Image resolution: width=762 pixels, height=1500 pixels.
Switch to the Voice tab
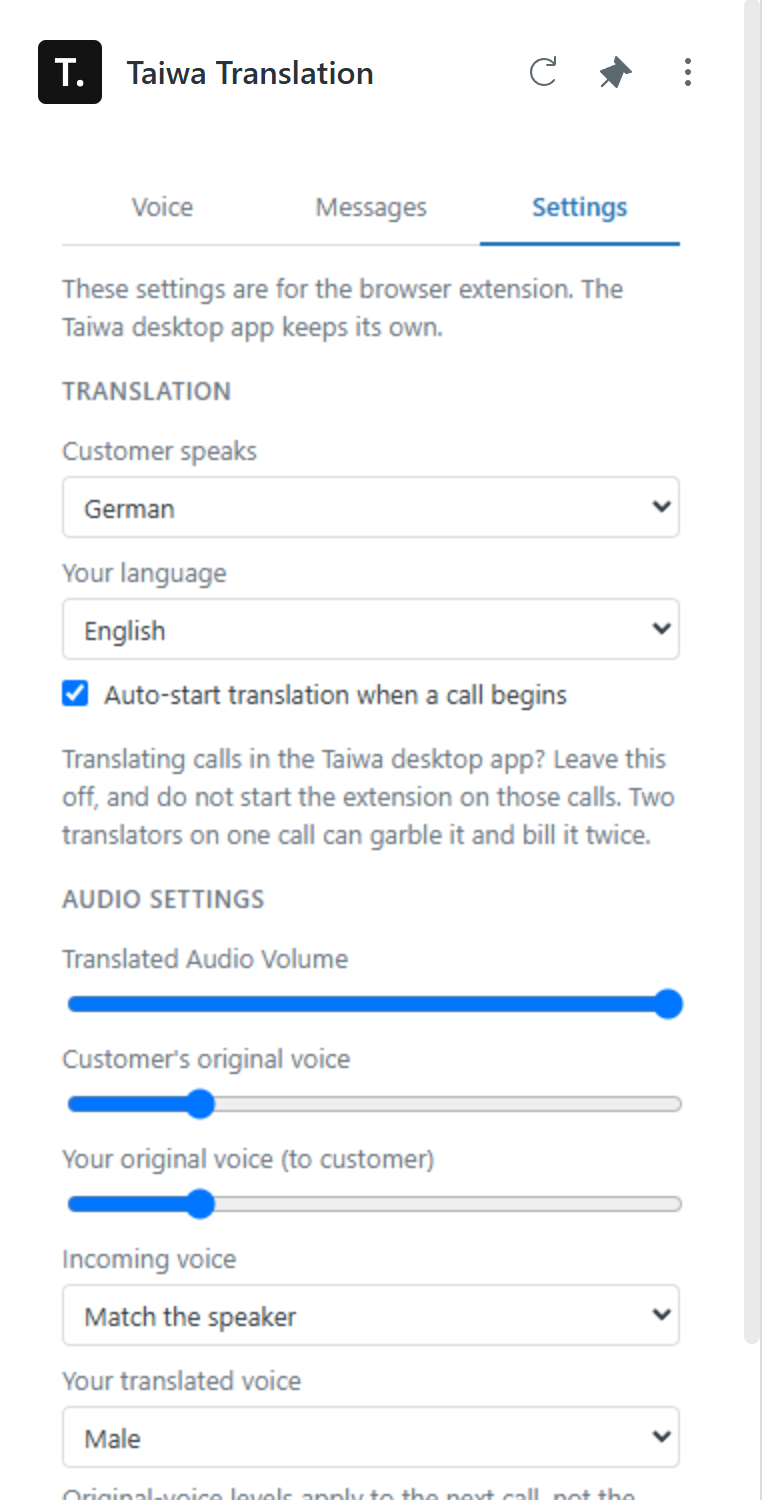(162, 207)
